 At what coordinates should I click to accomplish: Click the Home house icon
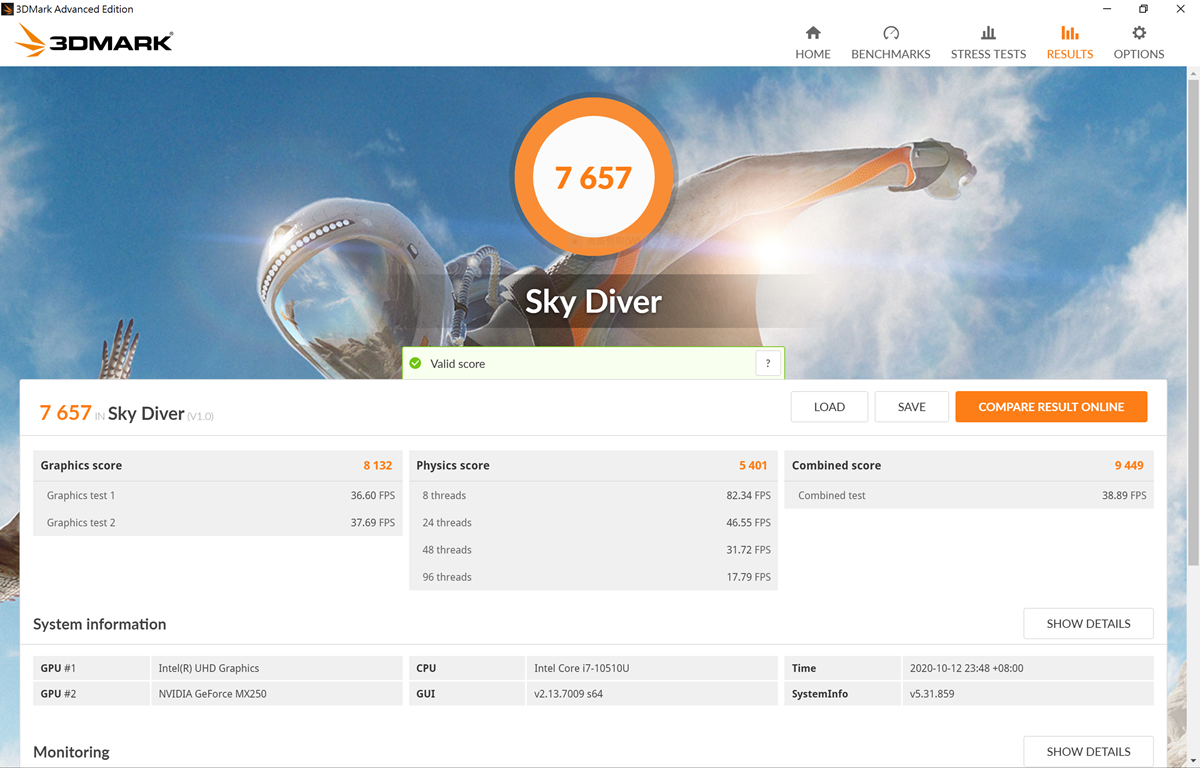tap(813, 33)
